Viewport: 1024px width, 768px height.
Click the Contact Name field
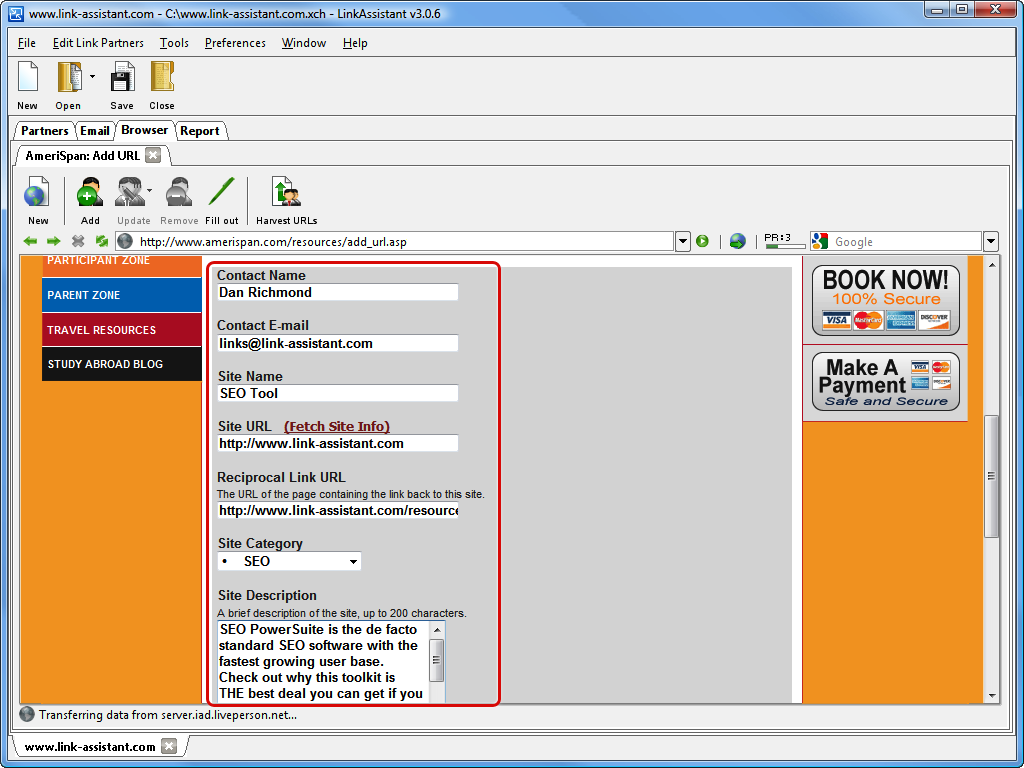point(338,293)
